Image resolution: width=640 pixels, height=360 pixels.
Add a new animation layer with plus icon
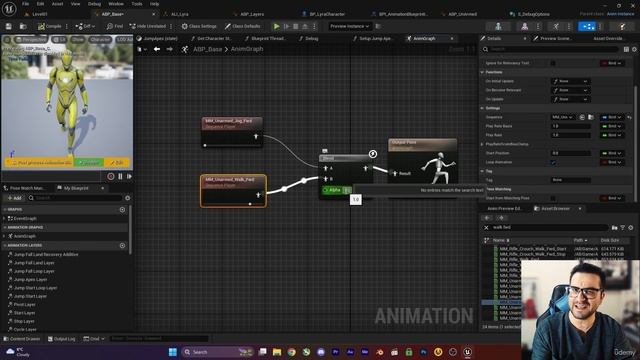pyautogui.click(x=122, y=245)
